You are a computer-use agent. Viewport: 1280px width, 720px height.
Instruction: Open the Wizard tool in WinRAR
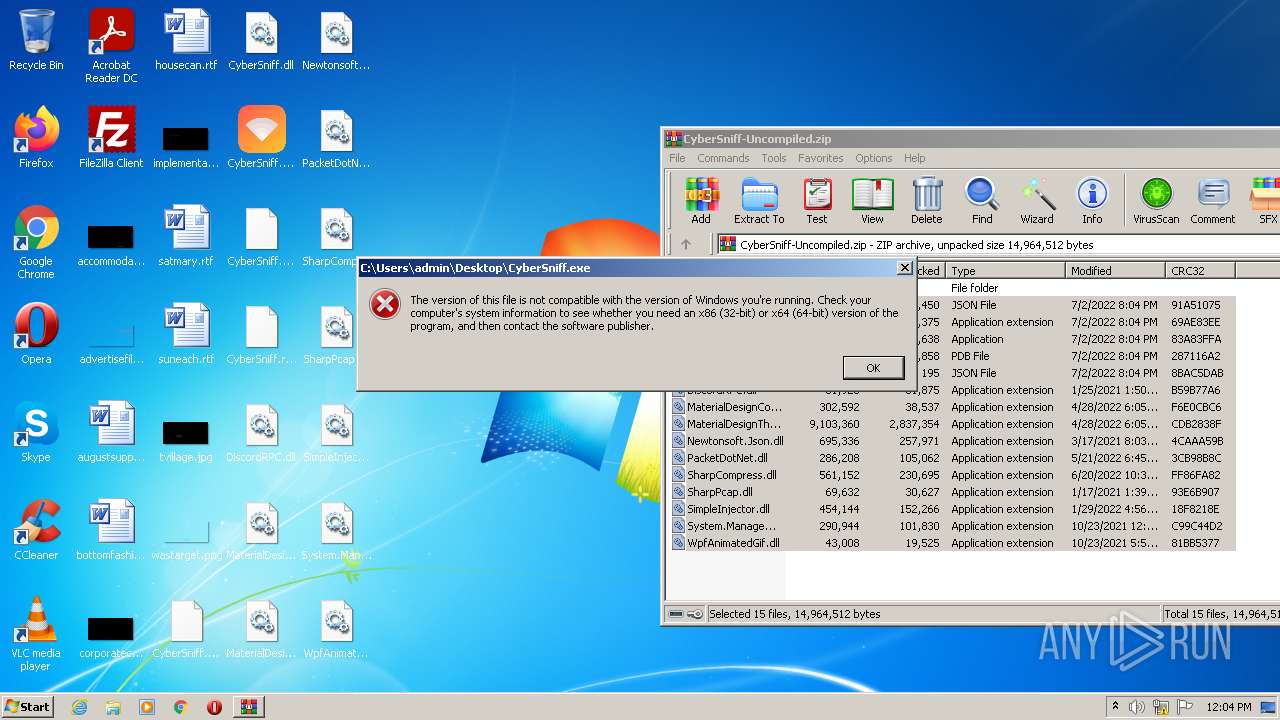coord(1037,201)
